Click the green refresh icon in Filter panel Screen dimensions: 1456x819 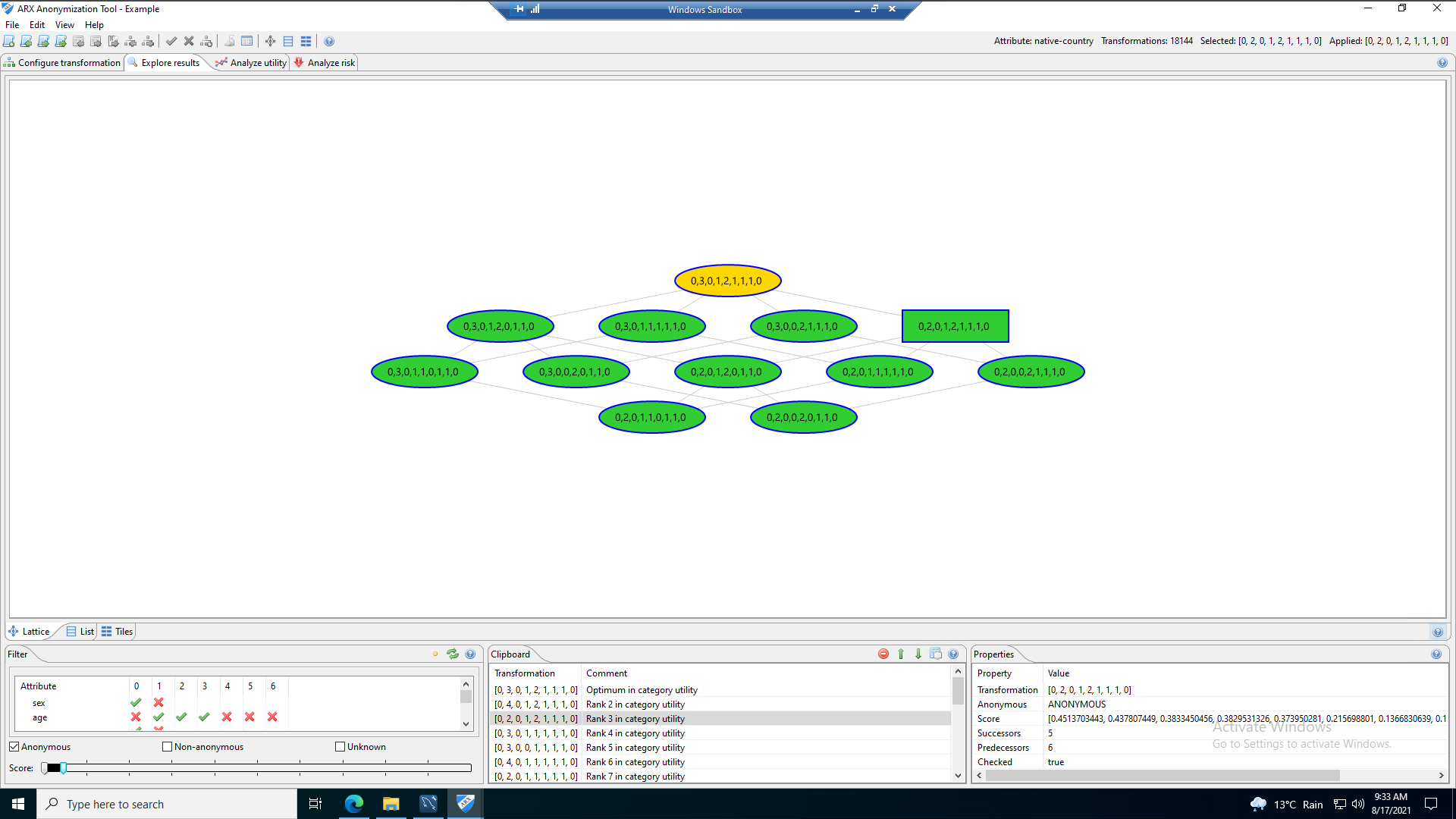(x=453, y=654)
